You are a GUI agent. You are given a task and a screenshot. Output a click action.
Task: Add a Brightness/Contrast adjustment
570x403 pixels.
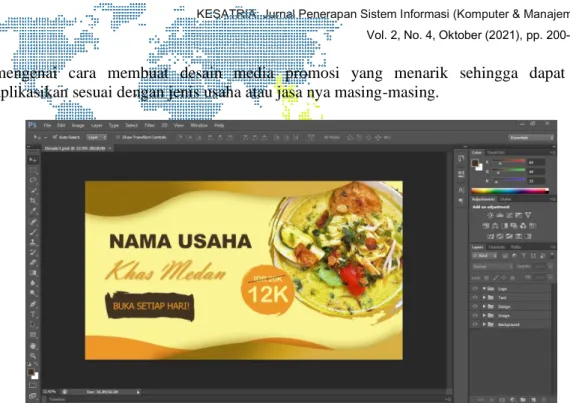[490, 215]
